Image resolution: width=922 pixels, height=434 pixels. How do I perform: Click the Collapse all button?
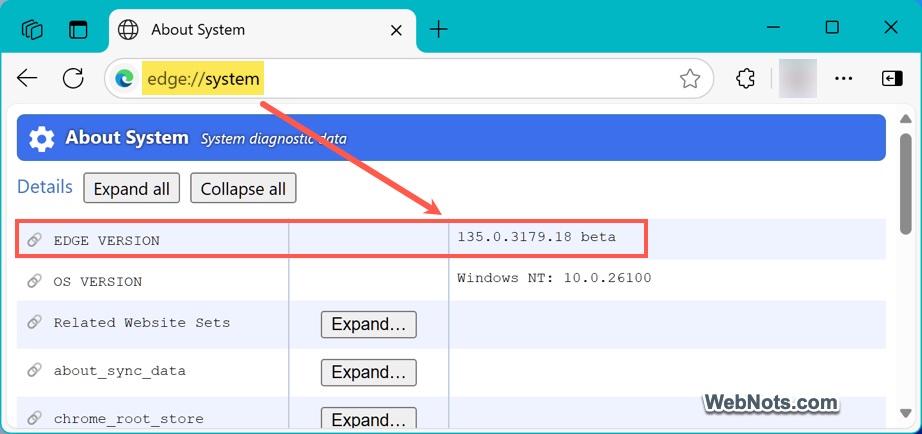coord(243,188)
